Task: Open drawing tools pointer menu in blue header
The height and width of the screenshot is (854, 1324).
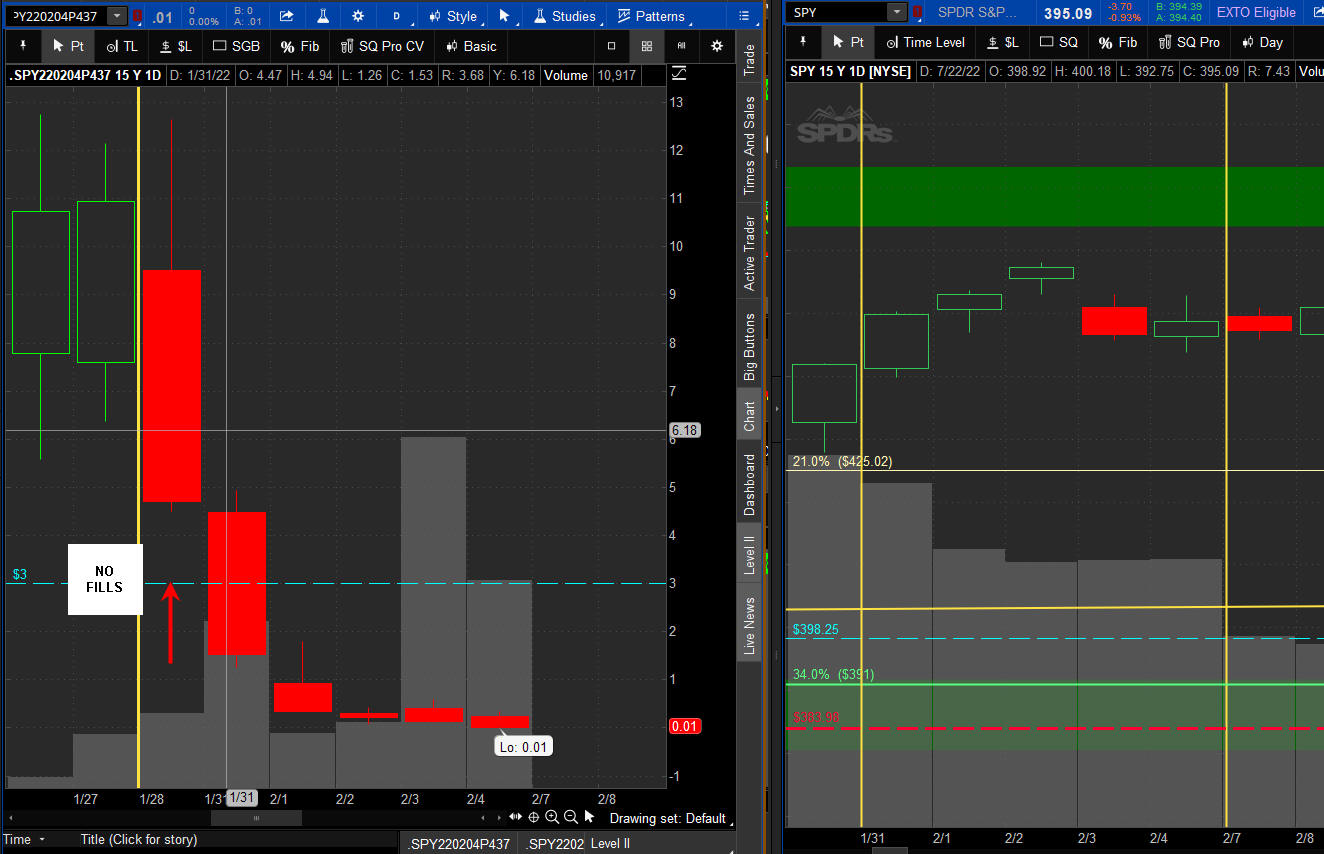Action: [505, 16]
